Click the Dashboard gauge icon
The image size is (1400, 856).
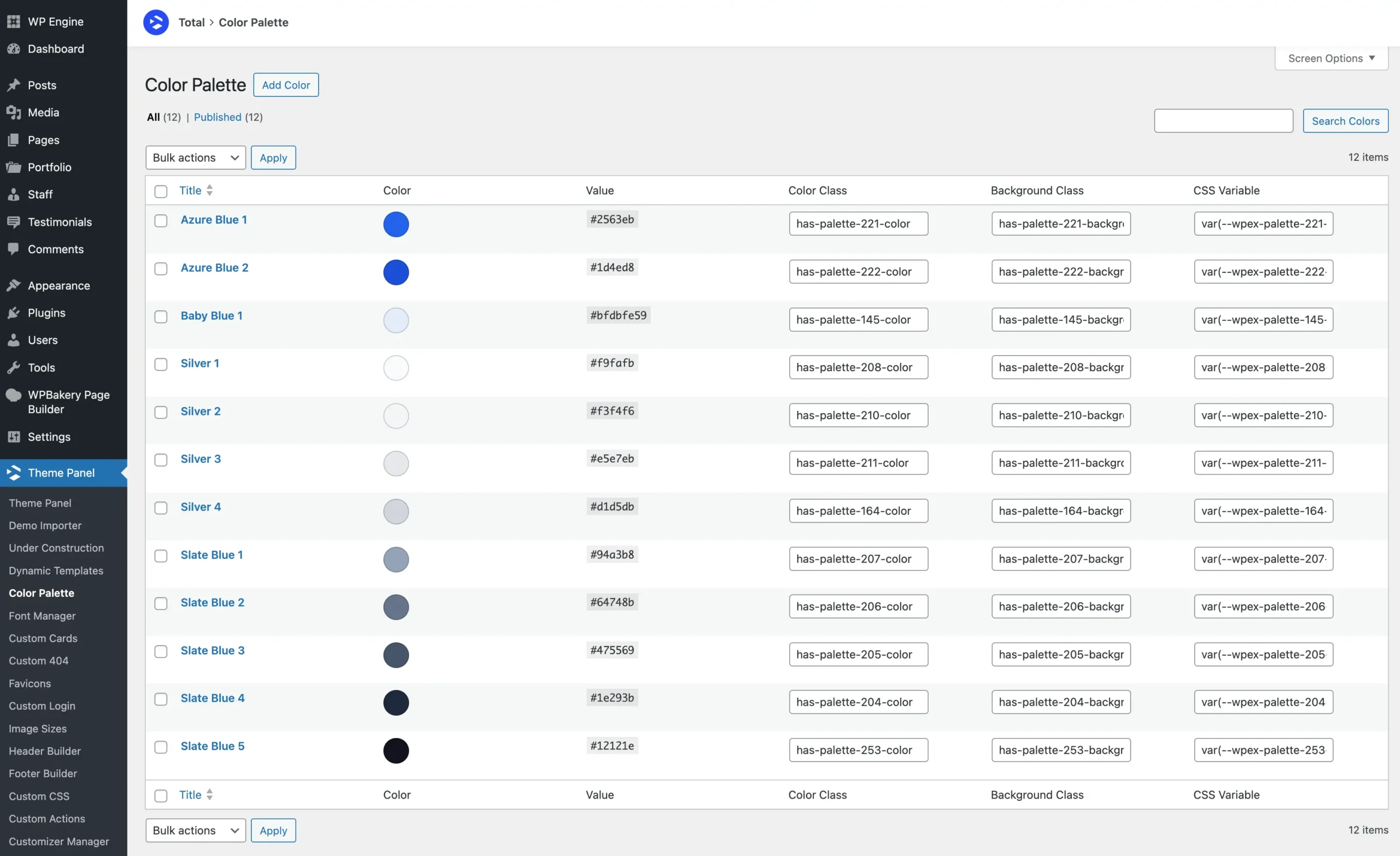pos(14,49)
